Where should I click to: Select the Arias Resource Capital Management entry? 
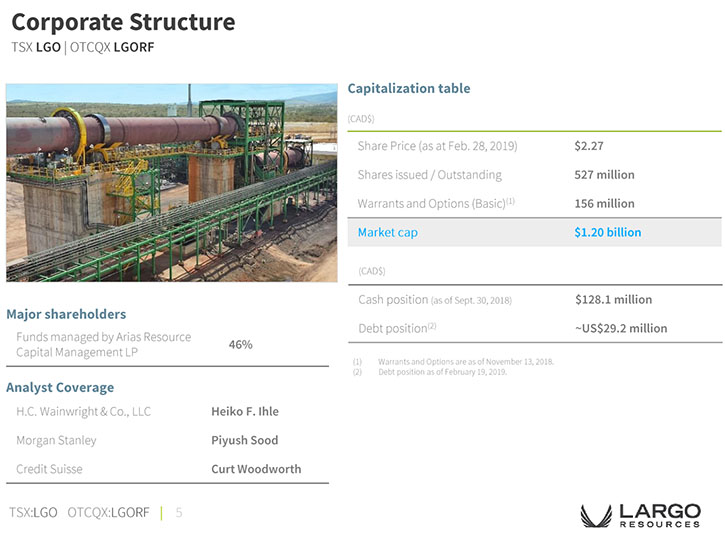point(103,344)
